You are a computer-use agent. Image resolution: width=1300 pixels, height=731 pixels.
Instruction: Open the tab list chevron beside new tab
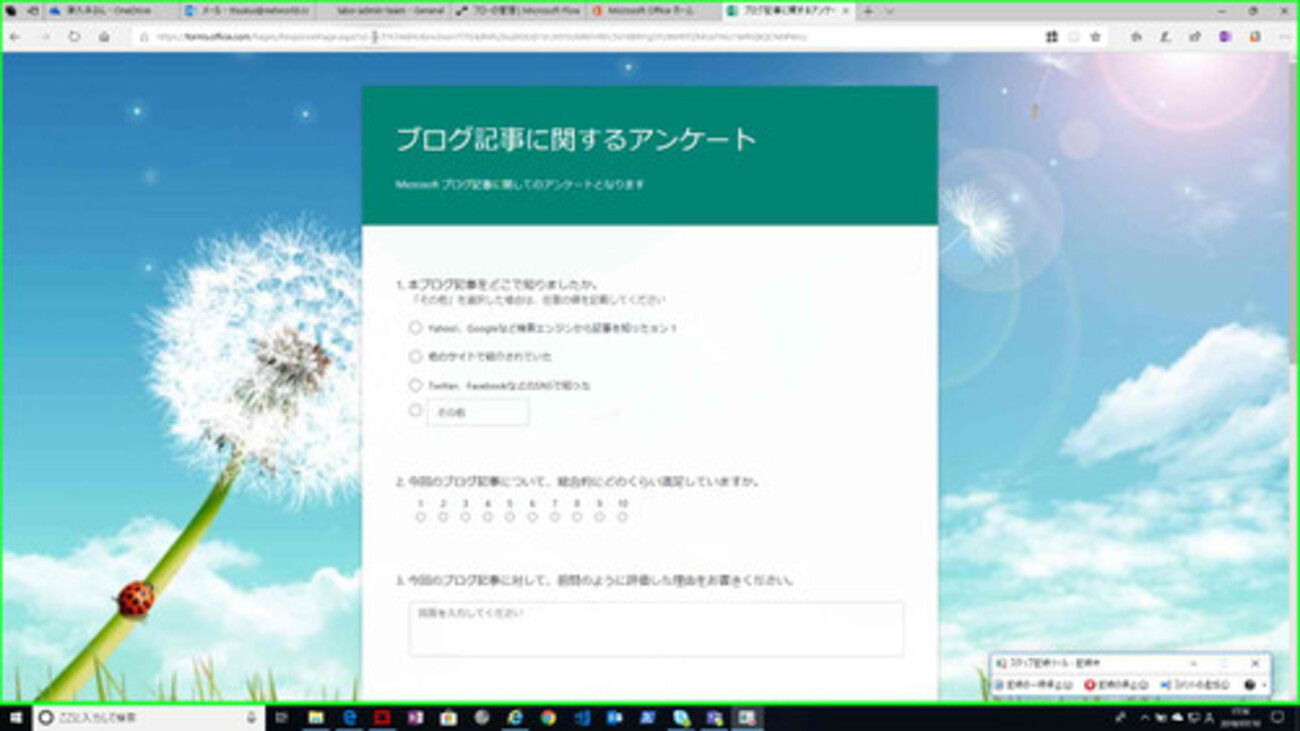[x=890, y=11]
